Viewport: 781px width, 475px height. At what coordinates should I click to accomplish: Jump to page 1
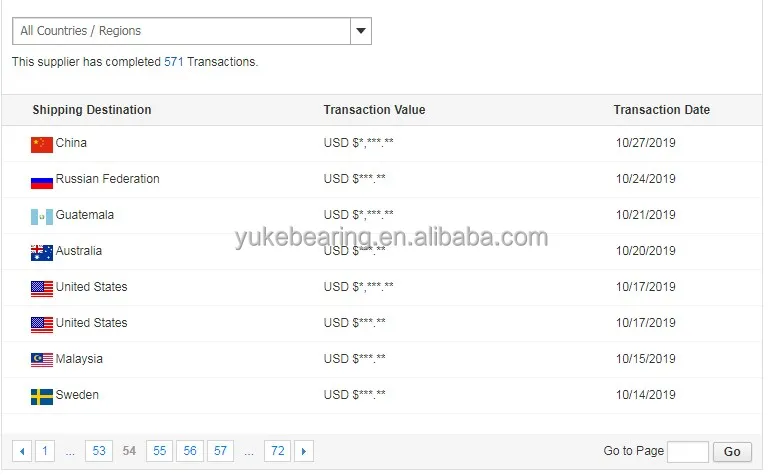pyautogui.click(x=45, y=451)
